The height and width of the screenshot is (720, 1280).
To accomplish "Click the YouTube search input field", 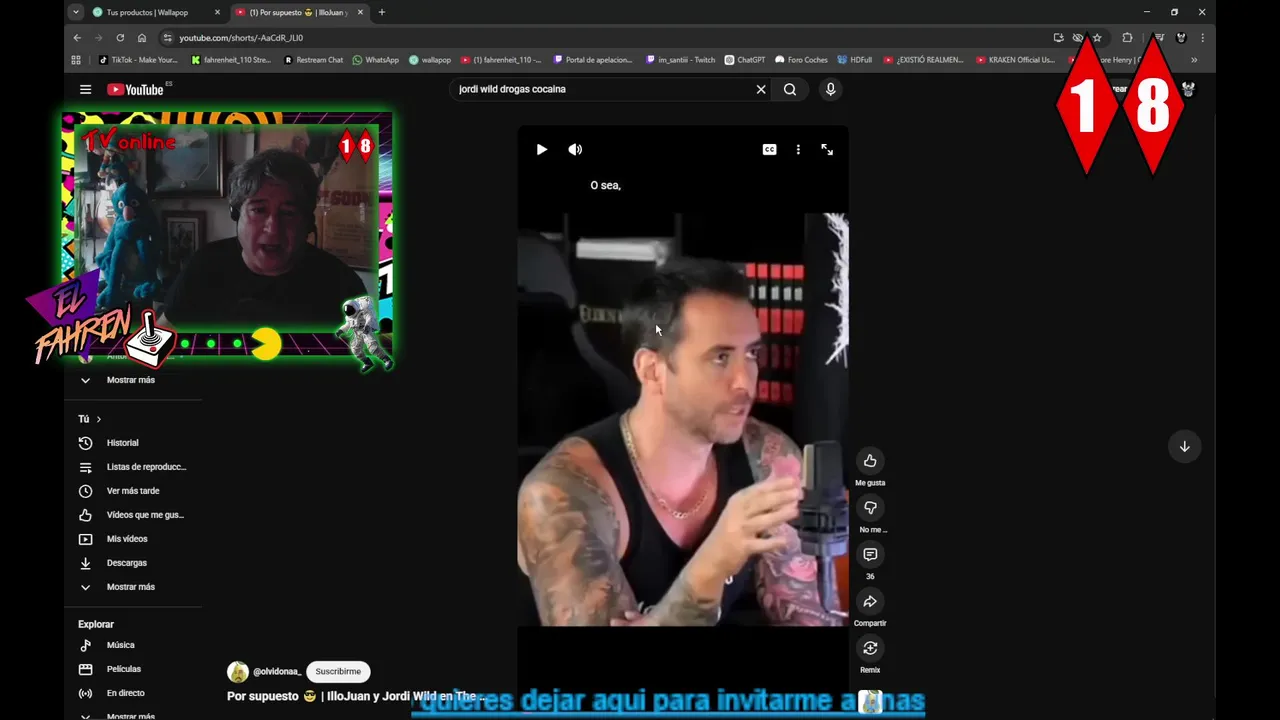I will 603,89.
